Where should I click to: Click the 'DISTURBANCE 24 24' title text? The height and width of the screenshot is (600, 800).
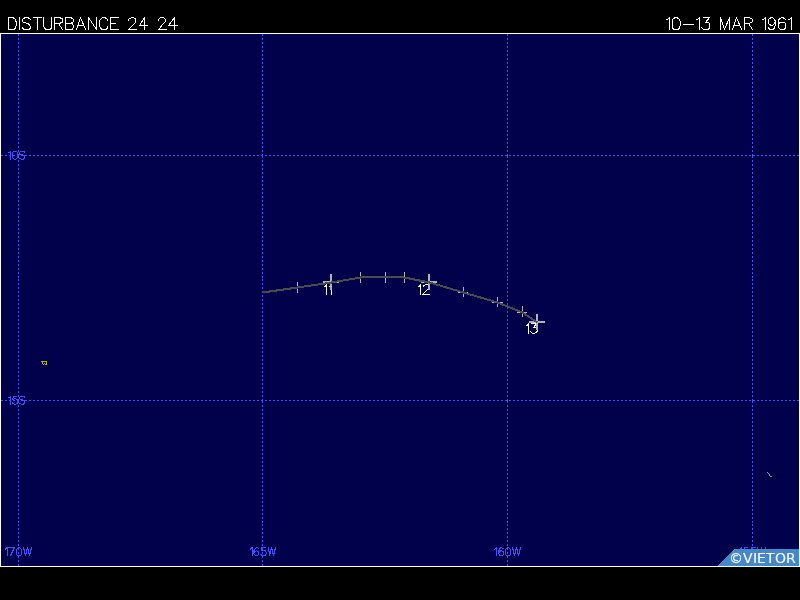(x=92, y=24)
